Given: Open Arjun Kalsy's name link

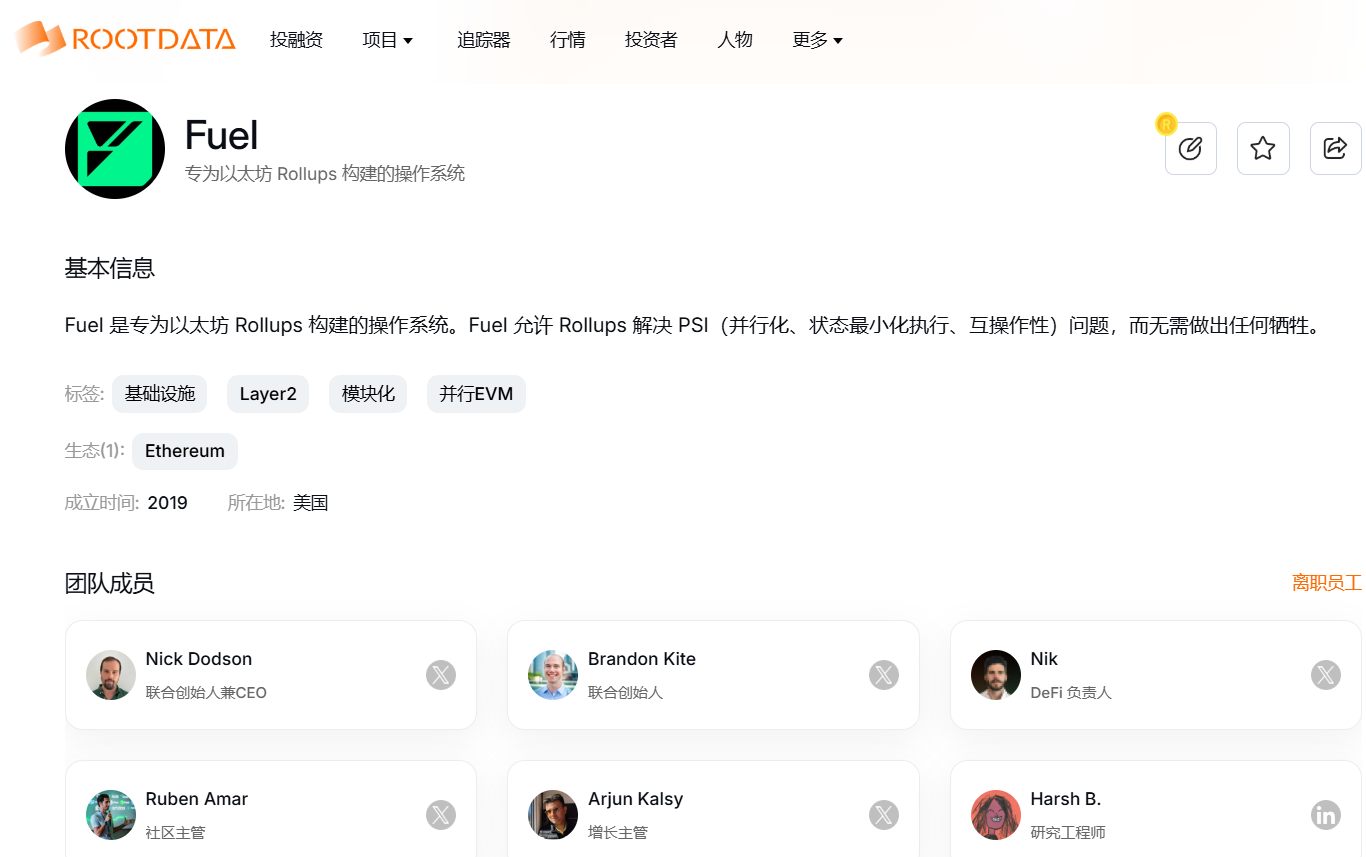Looking at the screenshot, I should tap(636, 799).
